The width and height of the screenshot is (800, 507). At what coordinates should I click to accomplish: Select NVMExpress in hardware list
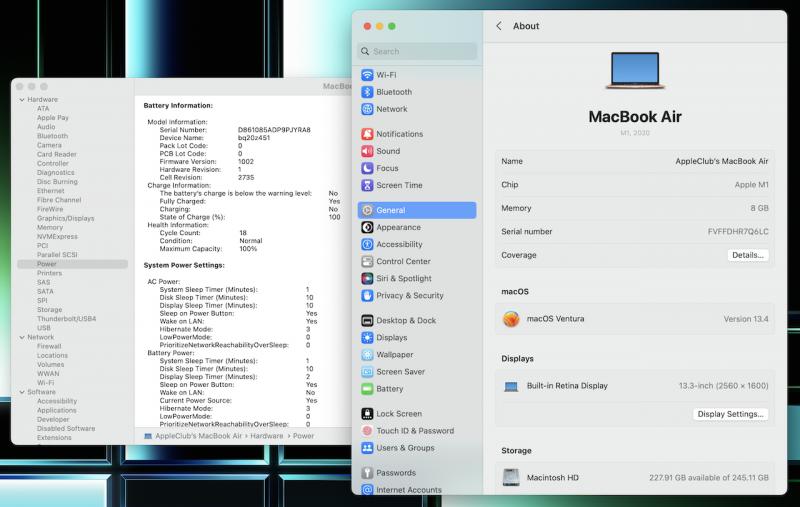pos(57,237)
